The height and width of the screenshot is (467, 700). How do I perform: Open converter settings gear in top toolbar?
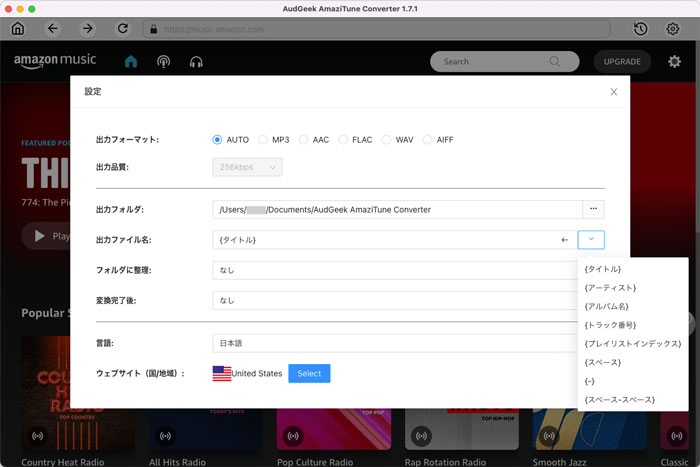(673, 29)
